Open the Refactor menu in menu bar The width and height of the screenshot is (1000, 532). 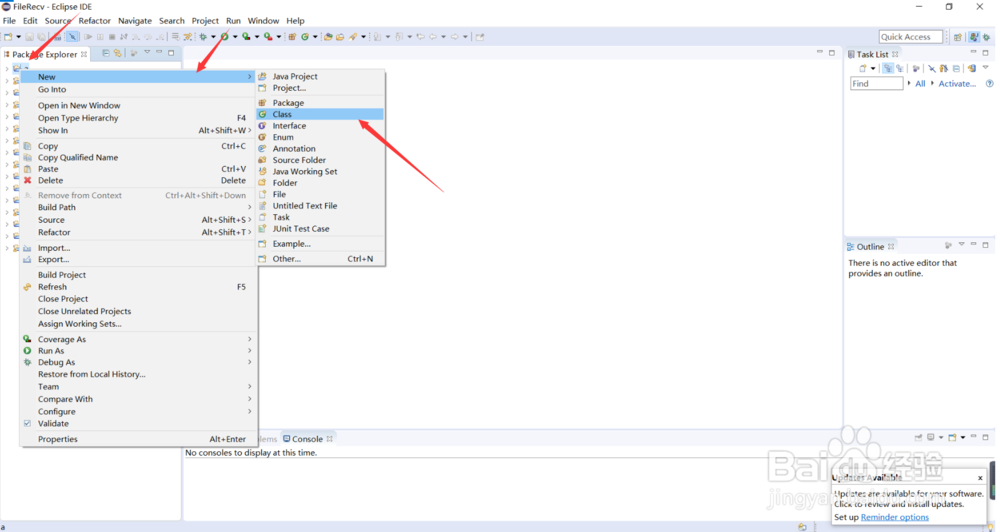(x=94, y=20)
